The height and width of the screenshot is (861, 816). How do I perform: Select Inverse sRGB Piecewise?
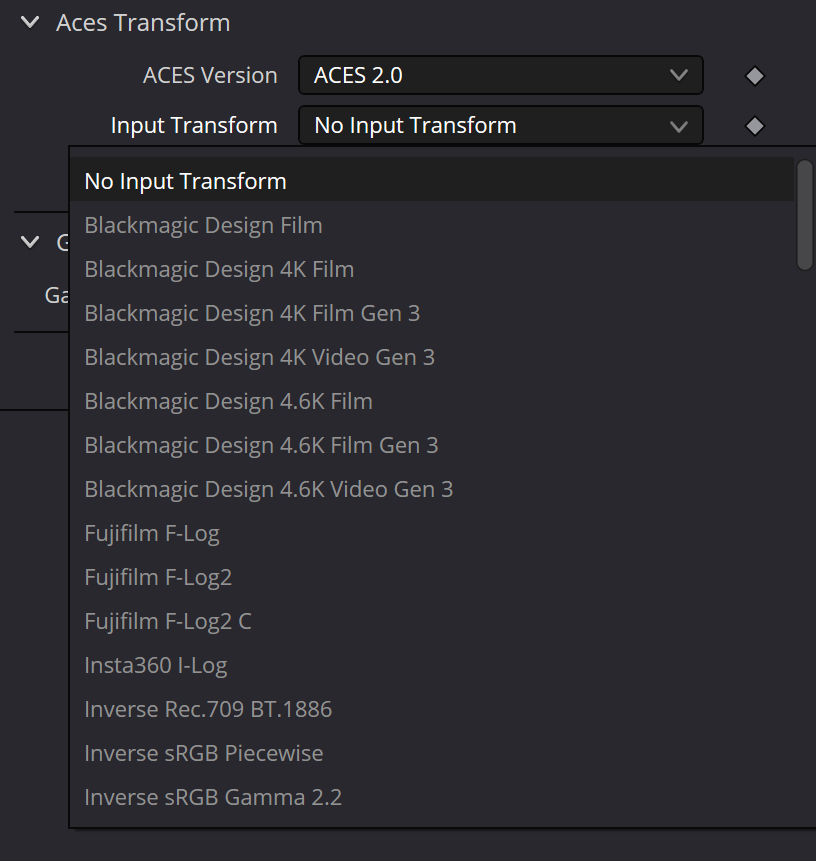pyautogui.click(x=432, y=753)
